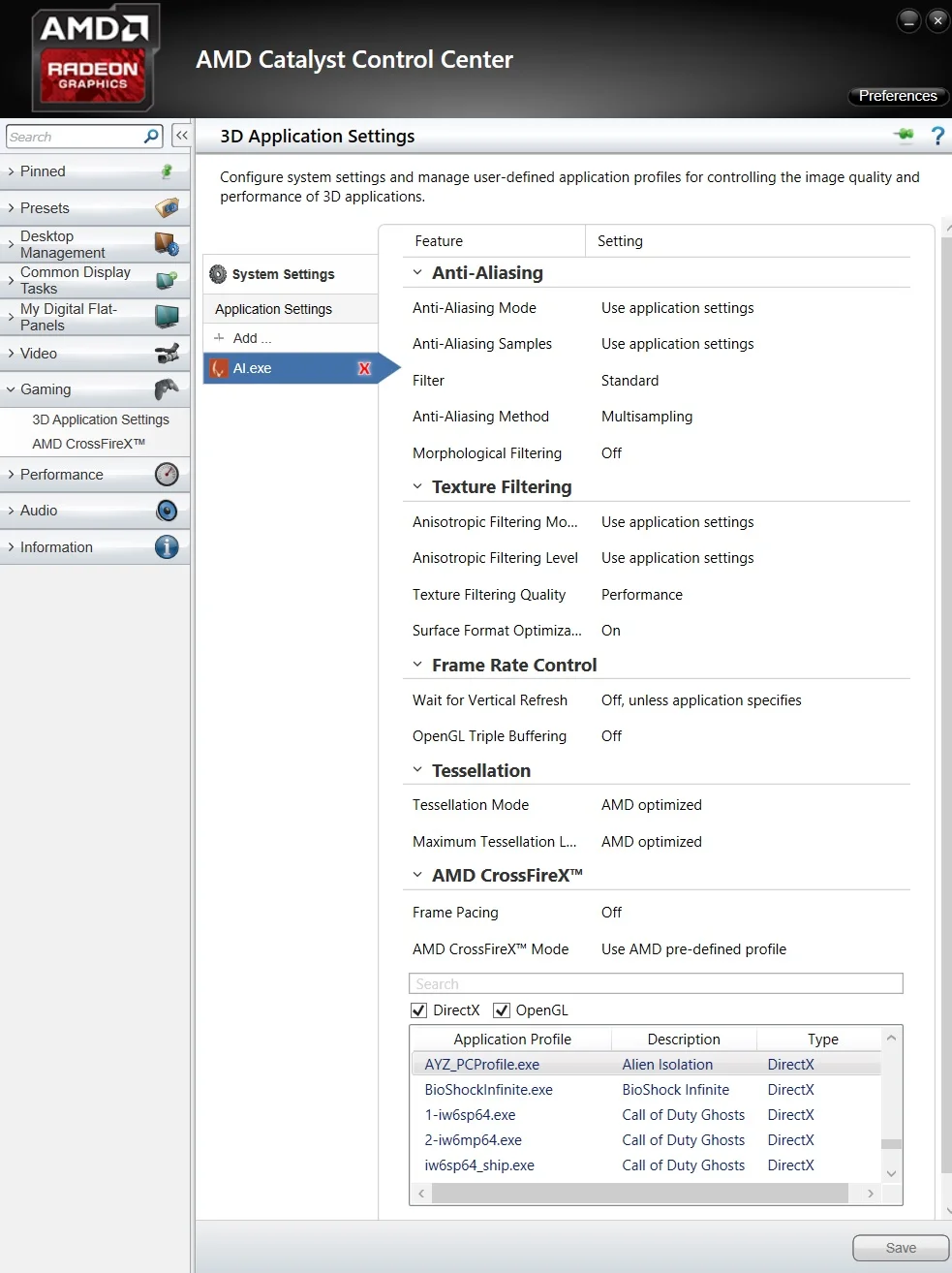The width and height of the screenshot is (952, 1273).
Task: Open 3D Application Settings in Gaming menu
Action: [x=101, y=419]
